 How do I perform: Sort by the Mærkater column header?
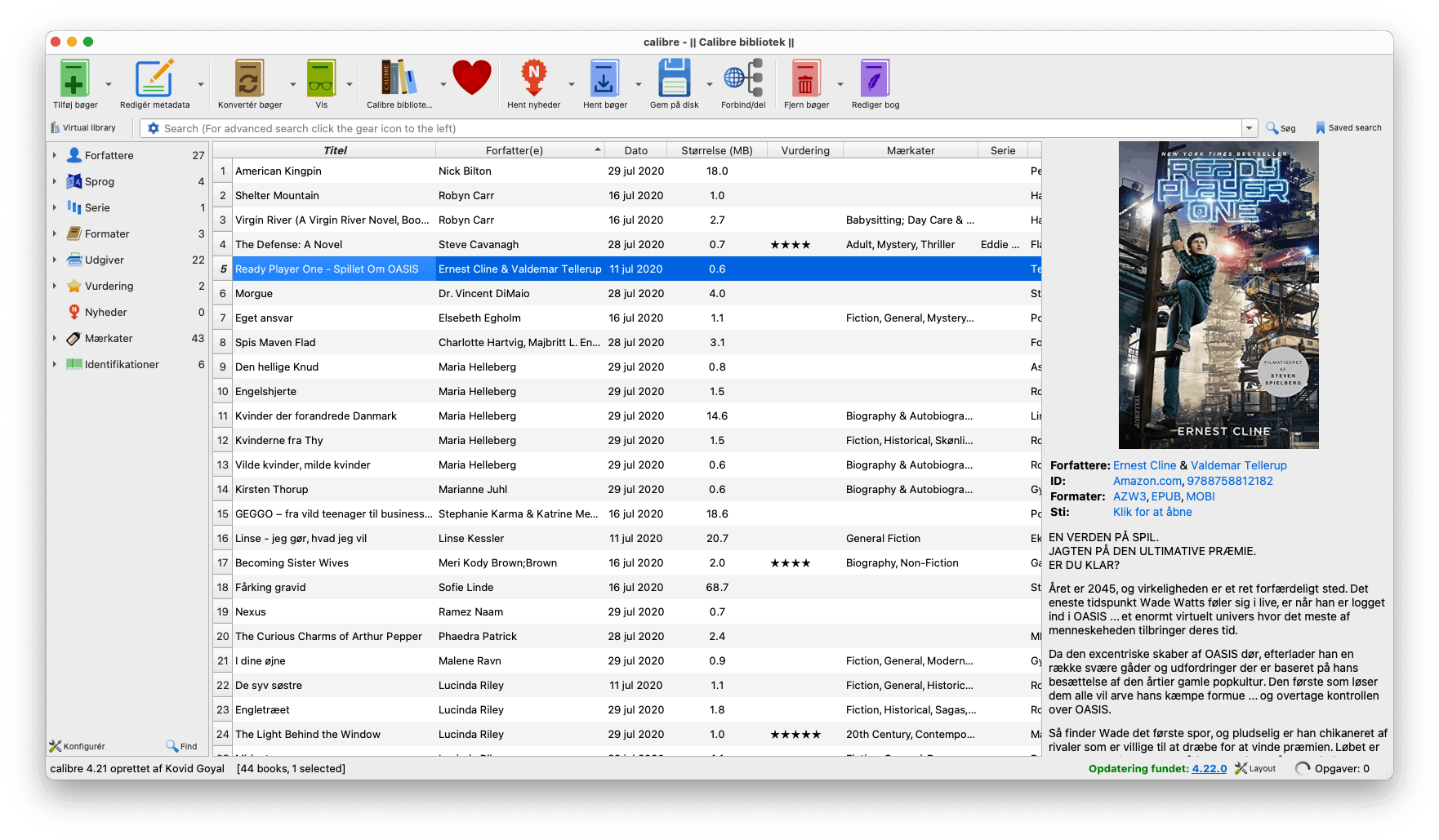click(x=911, y=150)
